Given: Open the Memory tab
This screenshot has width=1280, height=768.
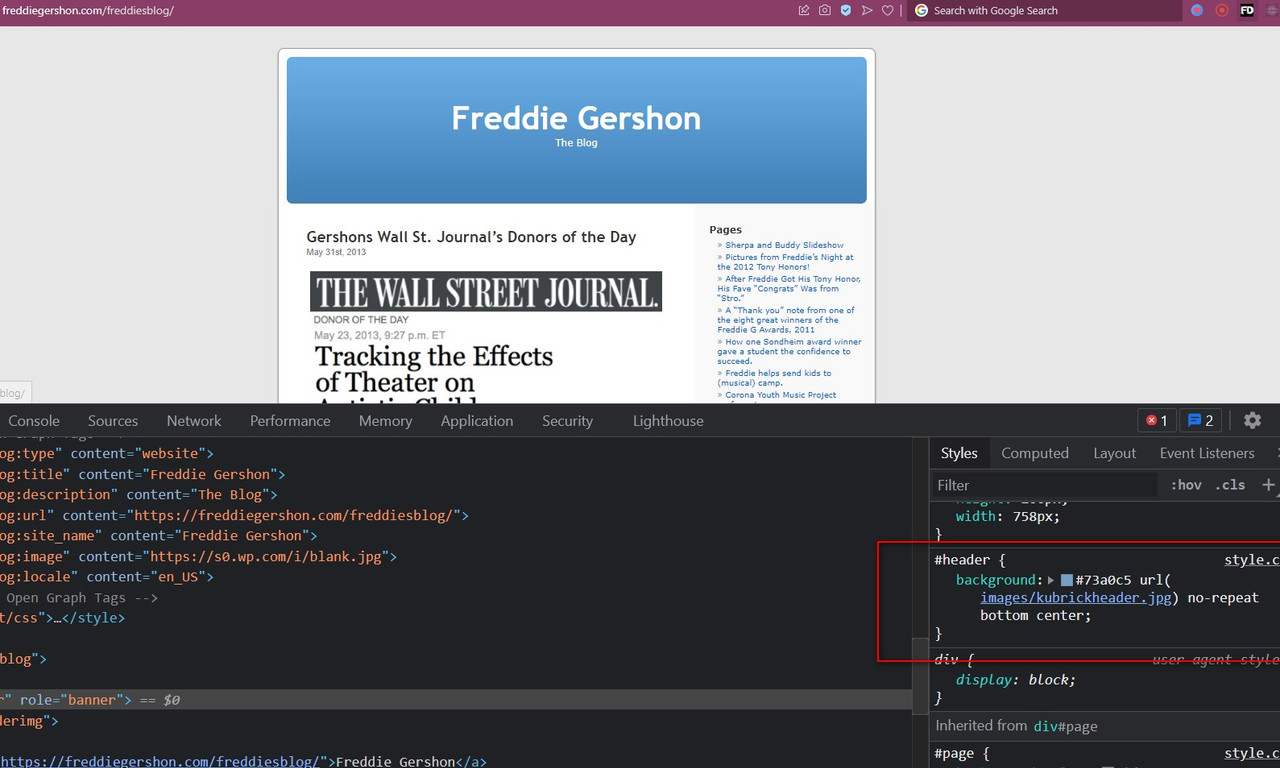Looking at the screenshot, I should coord(385,421).
